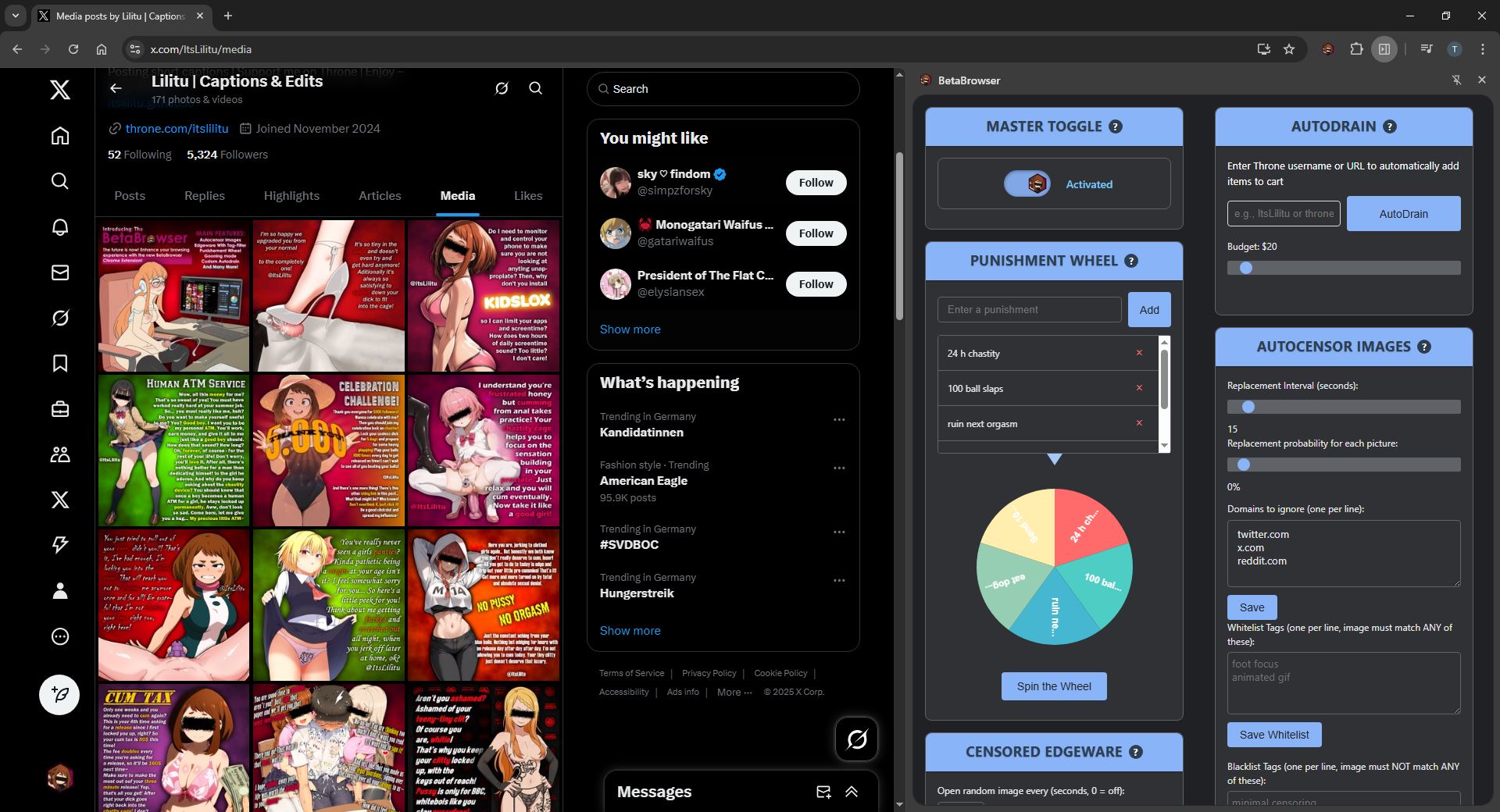
Task: Open Explore in the X sidebar
Action: click(60, 181)
